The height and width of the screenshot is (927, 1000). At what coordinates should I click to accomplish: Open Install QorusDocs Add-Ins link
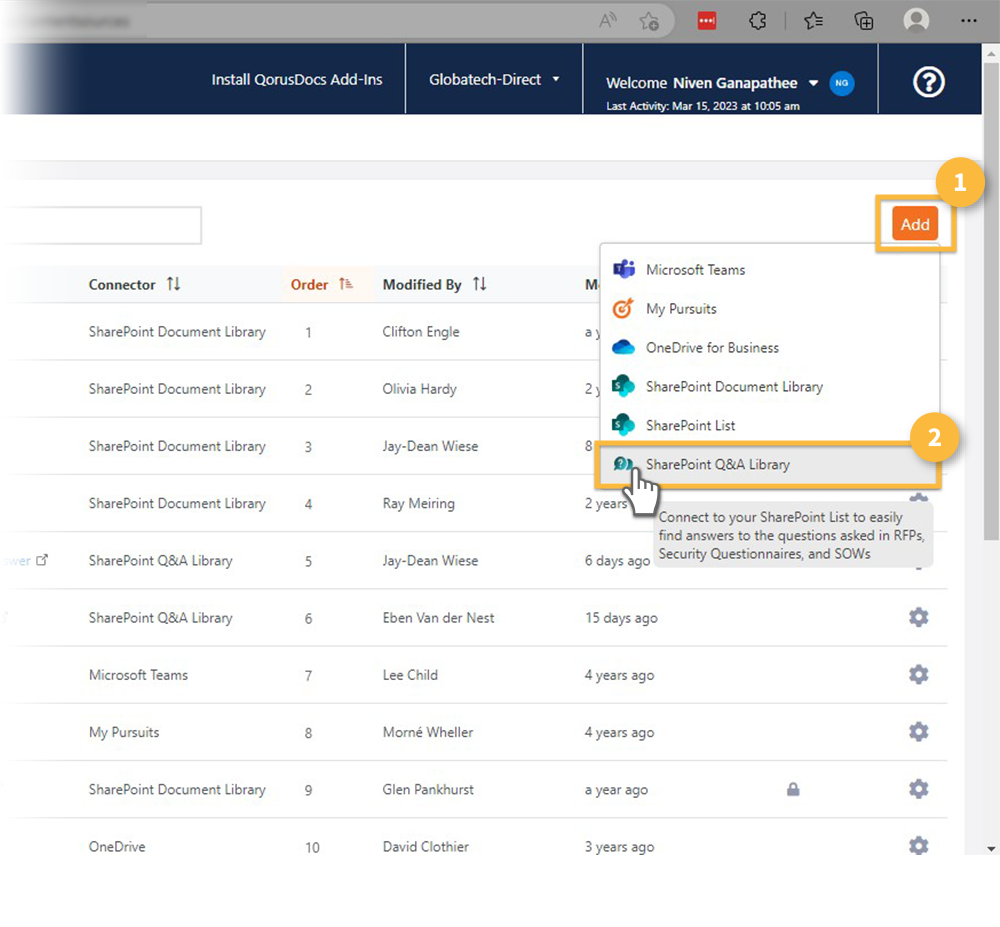click(297, 79)
